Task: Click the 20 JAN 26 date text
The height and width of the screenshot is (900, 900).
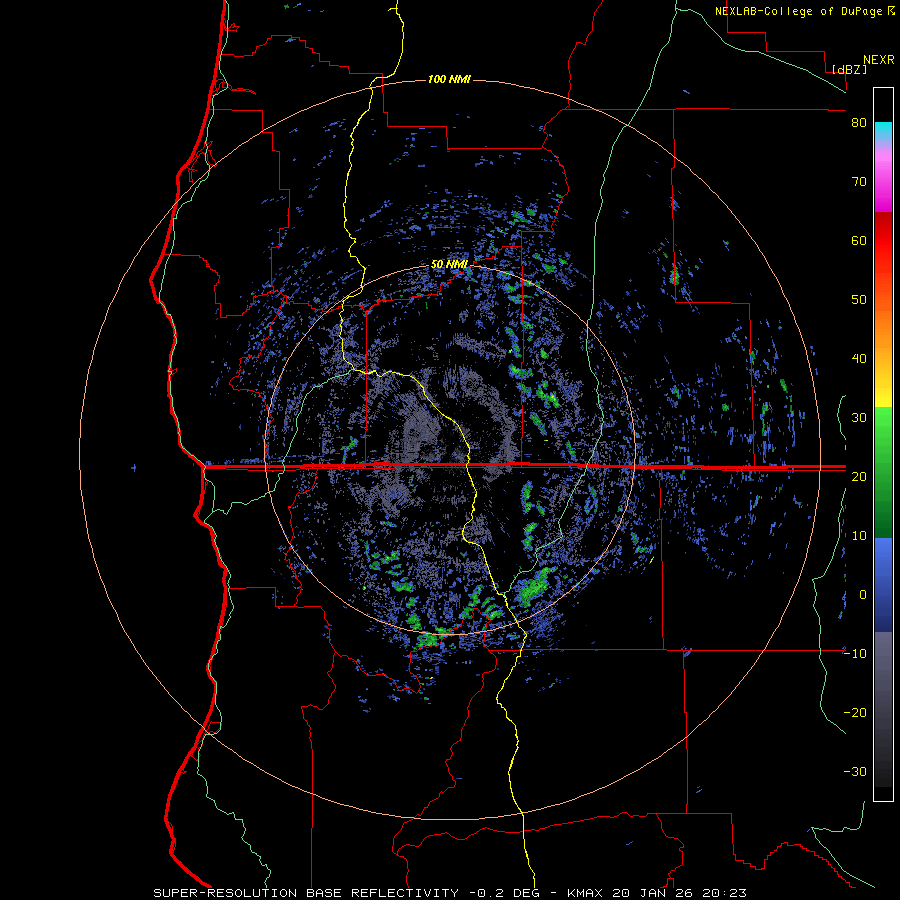Action: coord(655,893)
